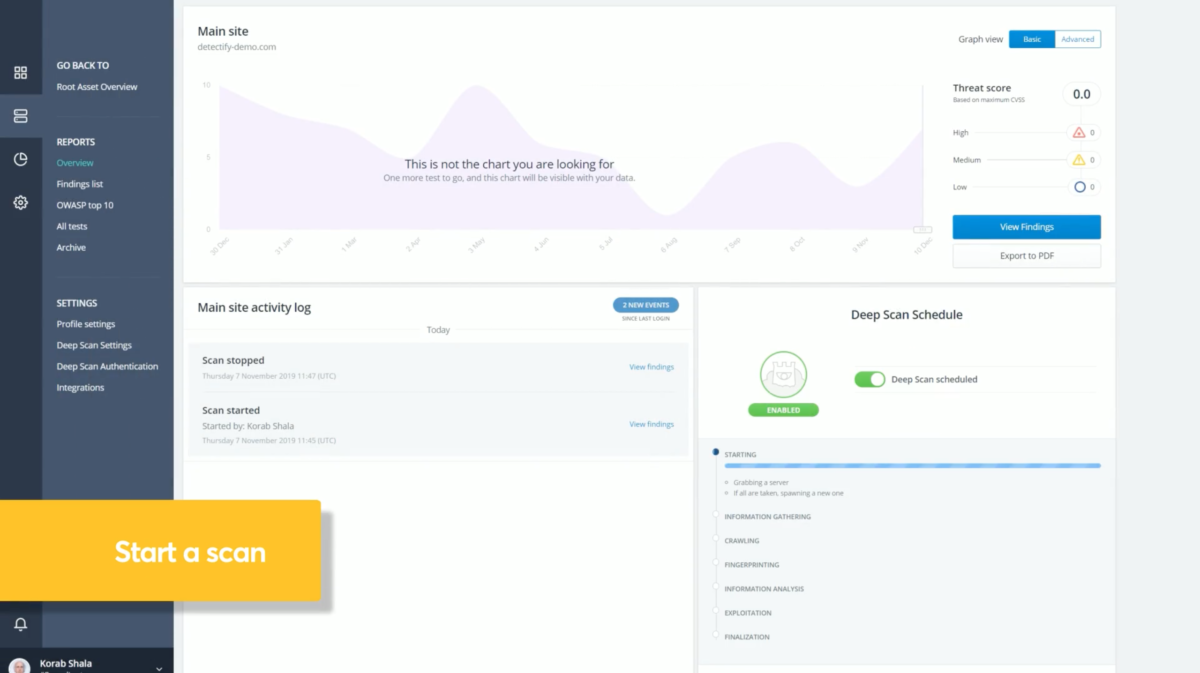Click the View Findings button

coord(1026,227)
